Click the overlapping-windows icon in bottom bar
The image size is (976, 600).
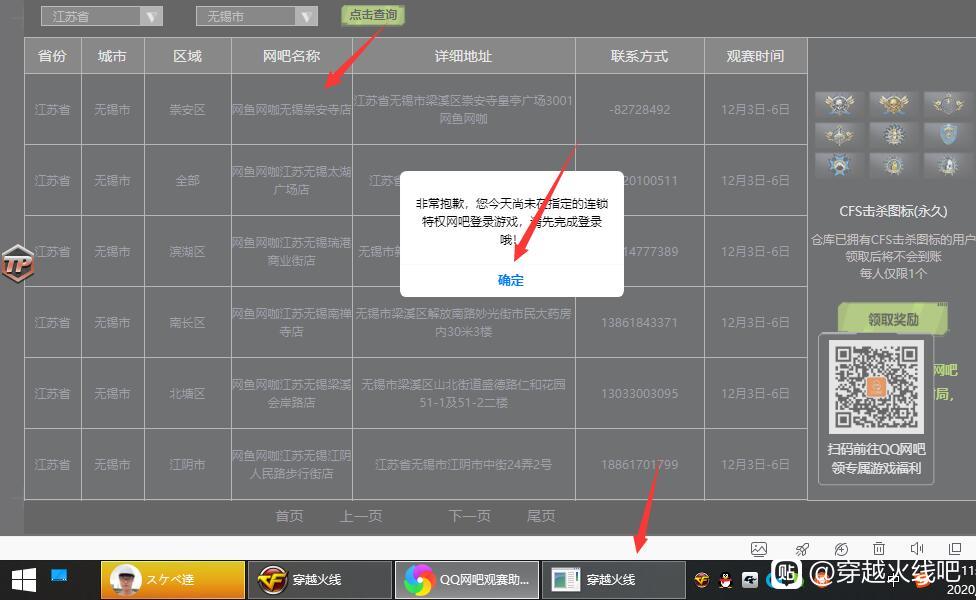coord(954,548)
